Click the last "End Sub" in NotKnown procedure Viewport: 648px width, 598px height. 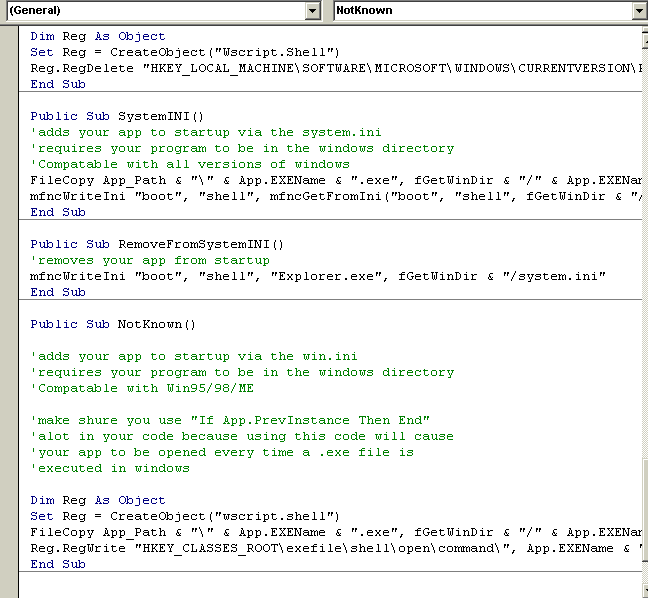(58, 564)
